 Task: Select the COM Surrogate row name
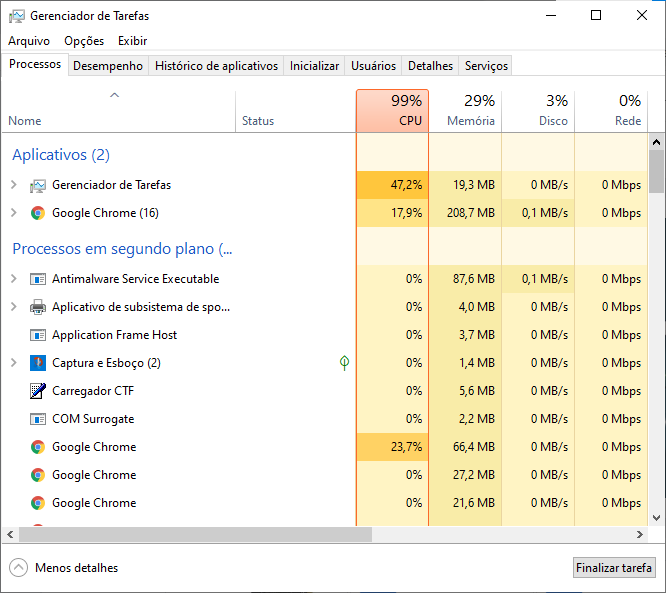point(93,419)
